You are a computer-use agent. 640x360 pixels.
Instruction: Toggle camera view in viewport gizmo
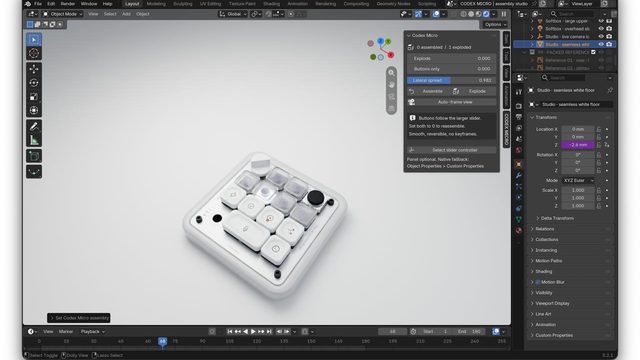click(x=391, y=97)
